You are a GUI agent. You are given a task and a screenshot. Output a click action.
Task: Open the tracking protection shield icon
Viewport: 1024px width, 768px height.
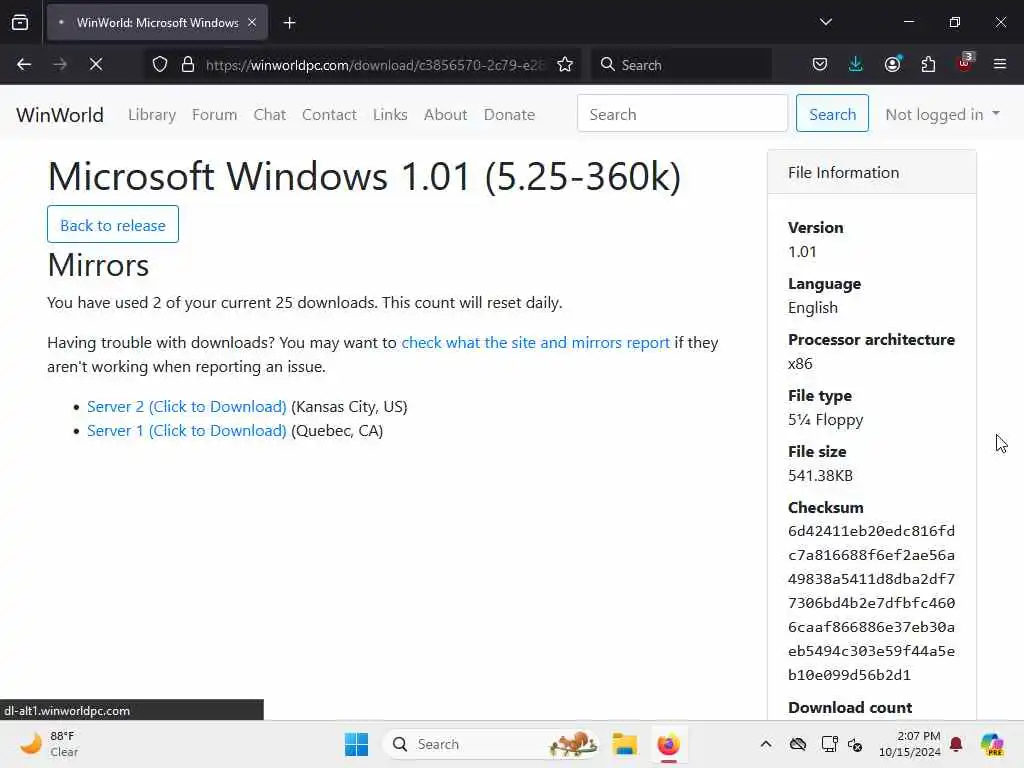coord(160,65)
